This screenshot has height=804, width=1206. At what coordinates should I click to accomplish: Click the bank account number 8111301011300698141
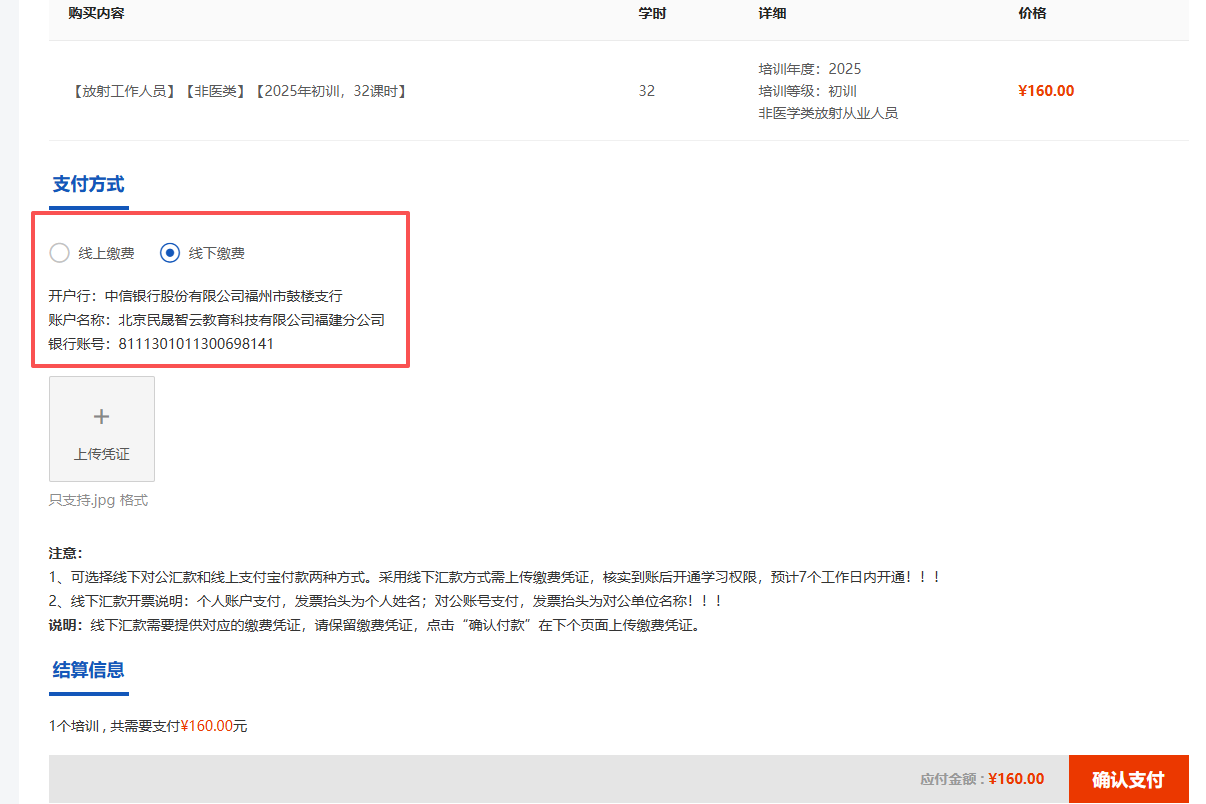196,344
